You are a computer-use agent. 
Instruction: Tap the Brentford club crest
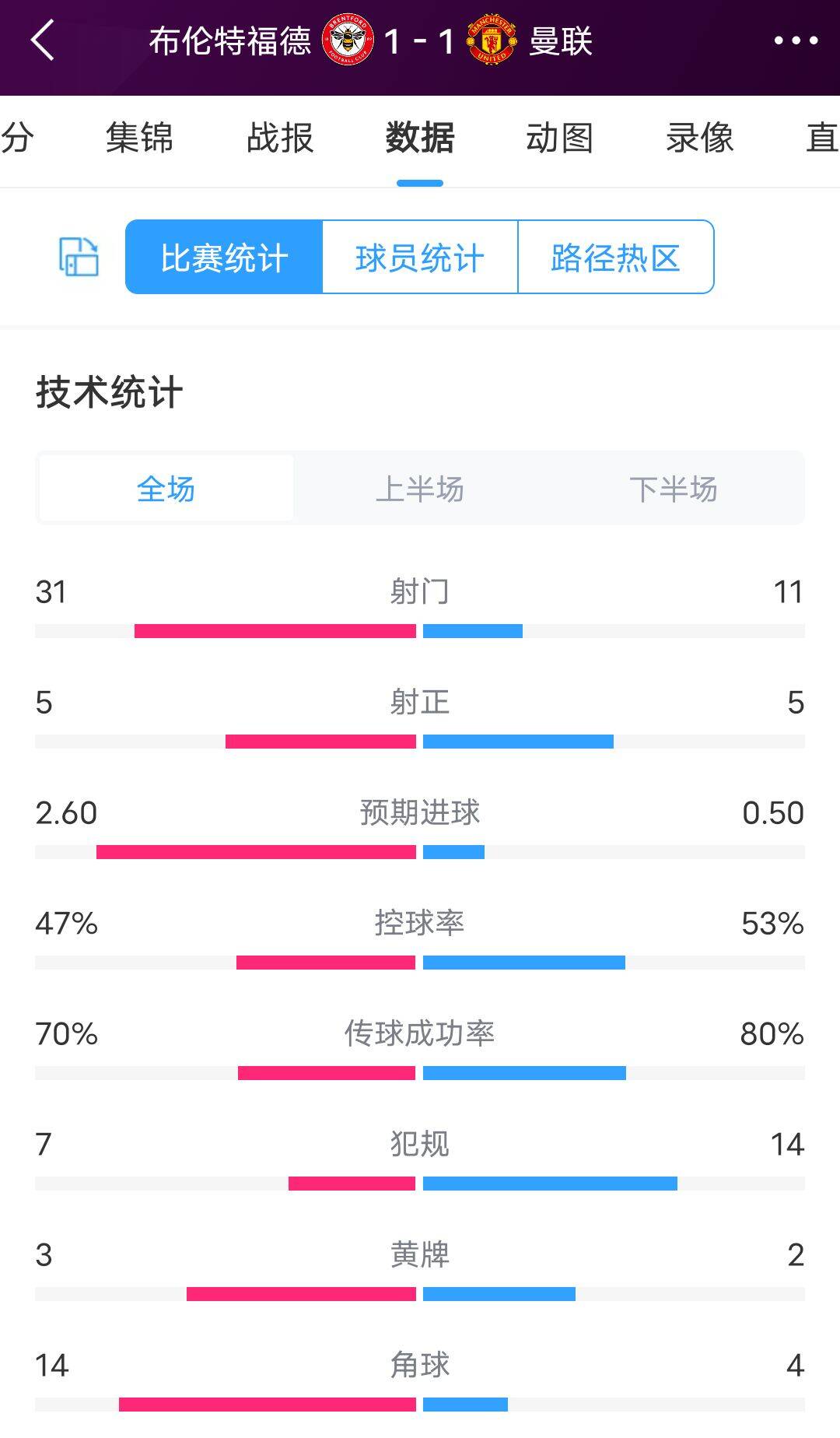[x=348, y=40]
